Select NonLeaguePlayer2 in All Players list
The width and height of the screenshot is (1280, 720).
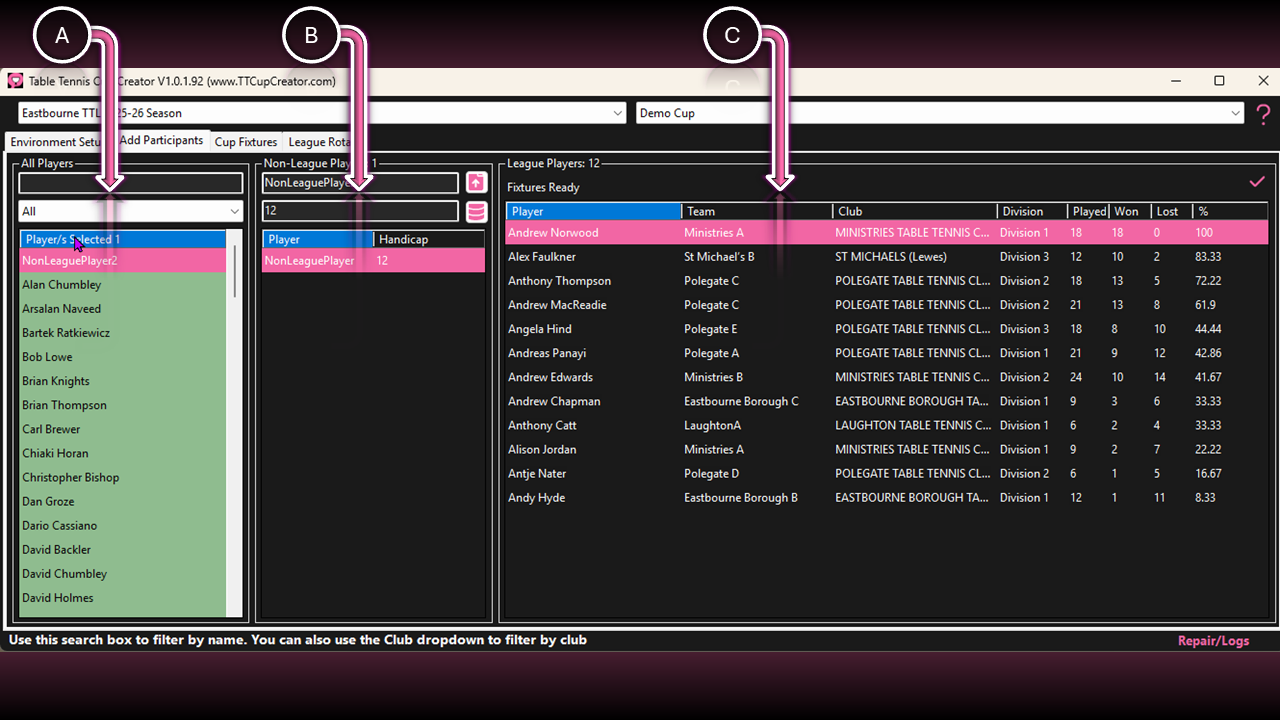point(123,261)
